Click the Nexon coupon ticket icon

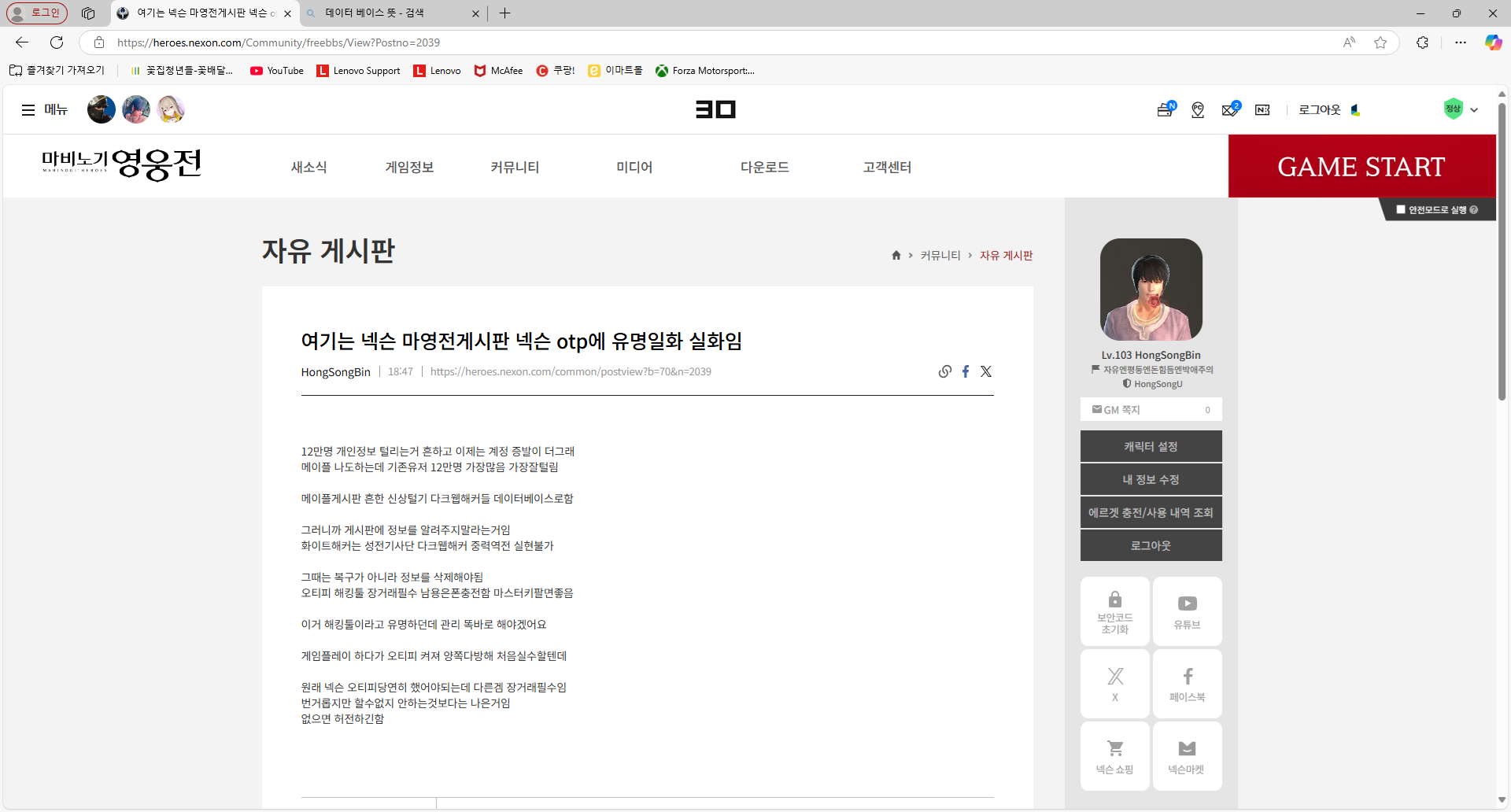(x=1262, y=110)
